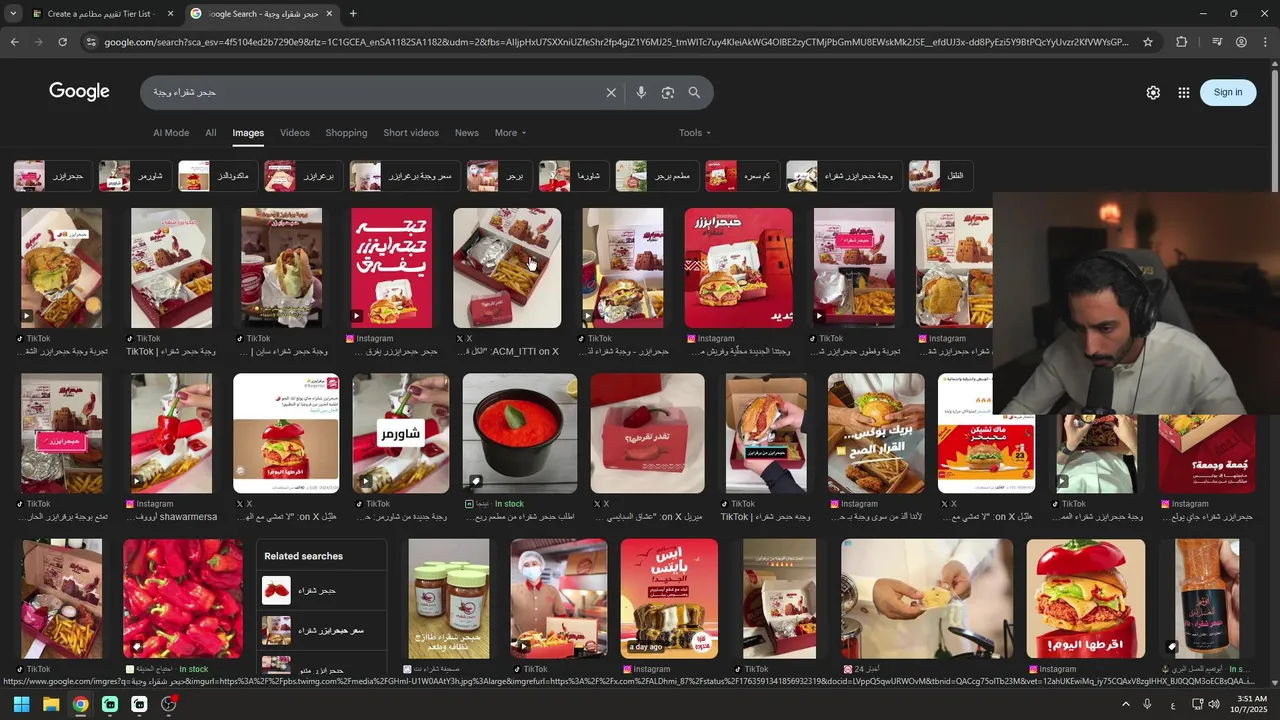
Task: Click the Sign in button
Action: [1228, 92]
